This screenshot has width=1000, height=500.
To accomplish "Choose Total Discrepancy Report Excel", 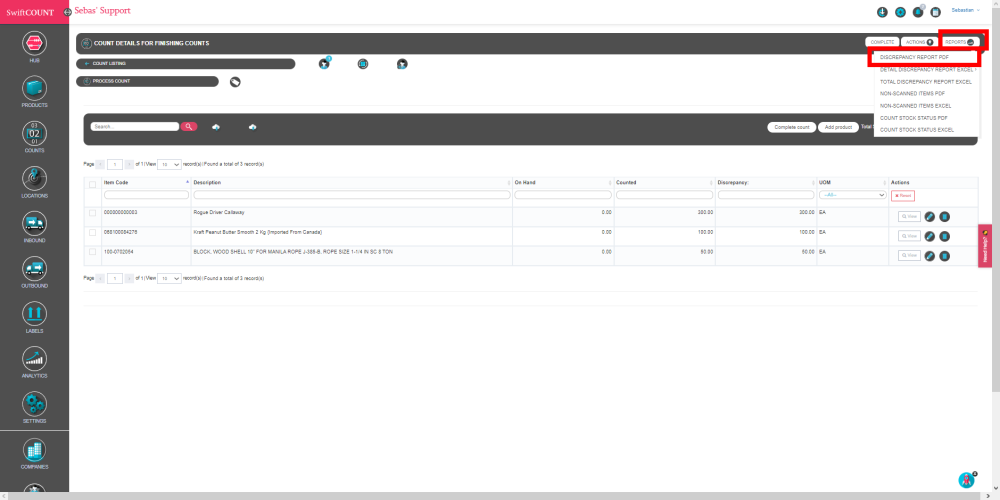I will [926, 82].
